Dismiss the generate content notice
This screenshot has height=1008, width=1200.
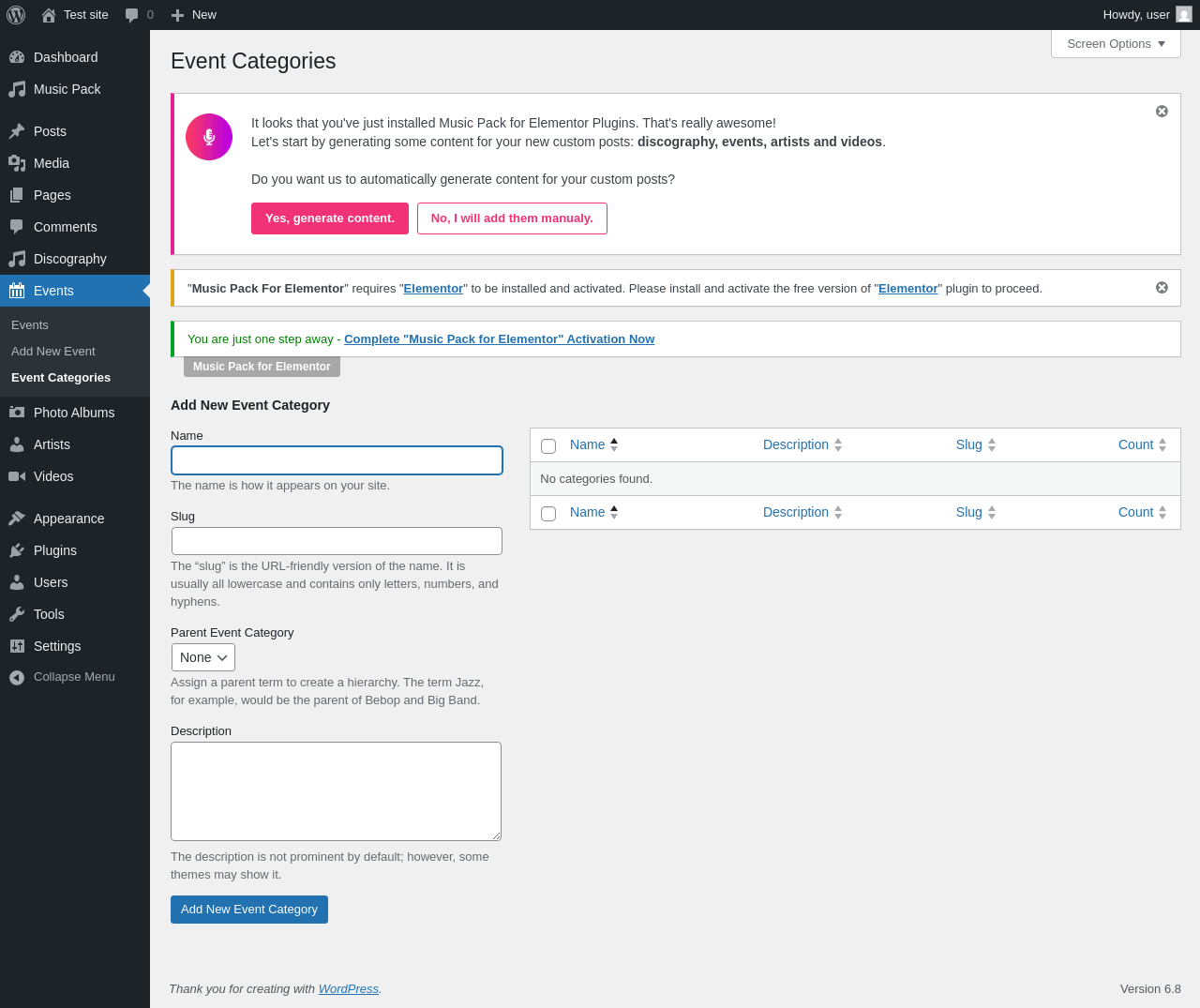click(x=1162, y=112)
